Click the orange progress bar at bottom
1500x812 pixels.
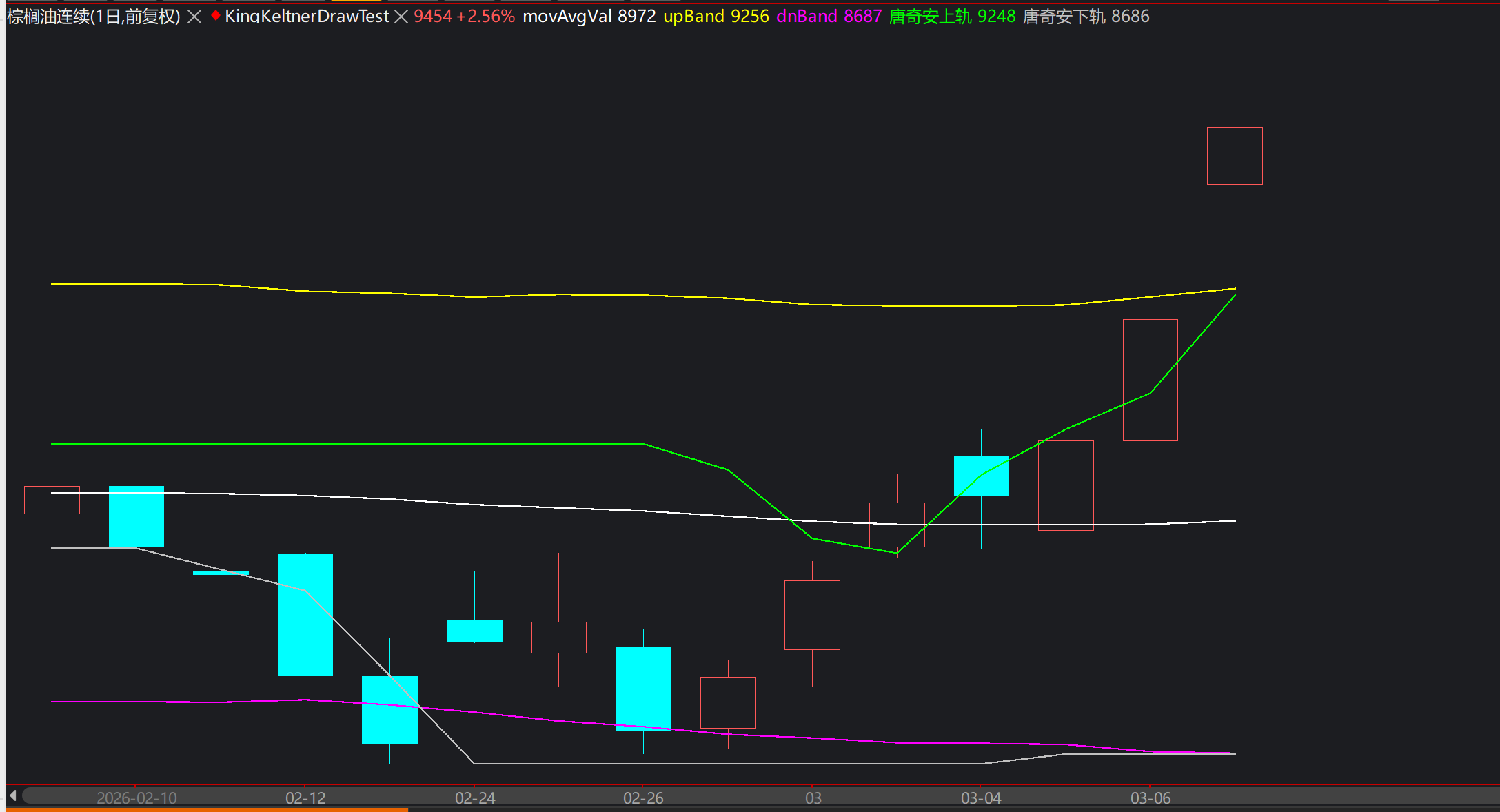207,810
